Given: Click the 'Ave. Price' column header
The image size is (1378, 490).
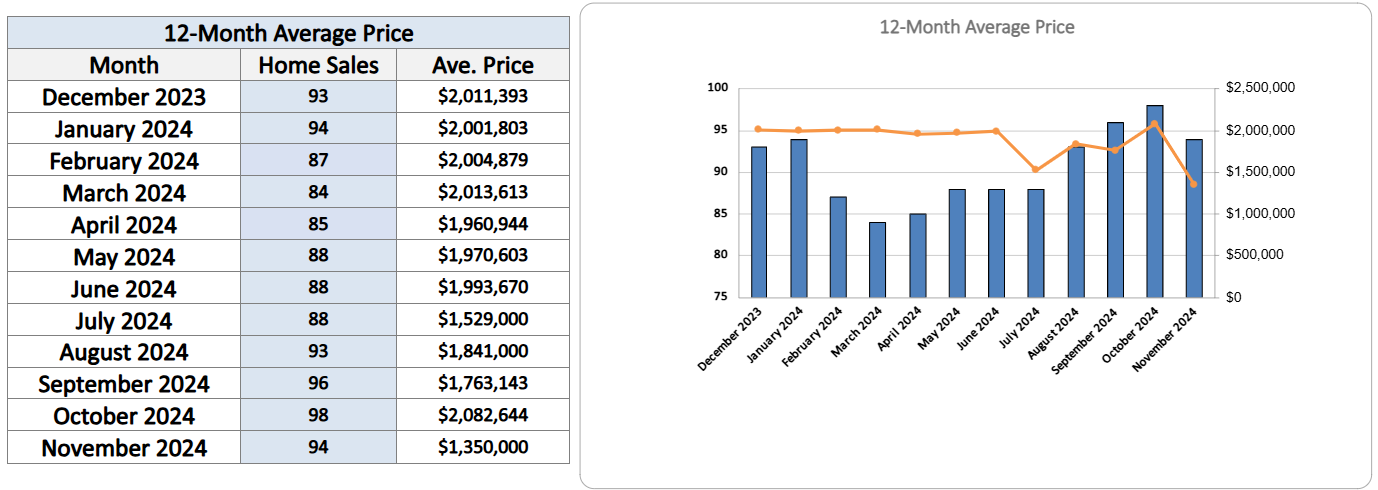Looking at the screenshot, I should coord(483,65).
